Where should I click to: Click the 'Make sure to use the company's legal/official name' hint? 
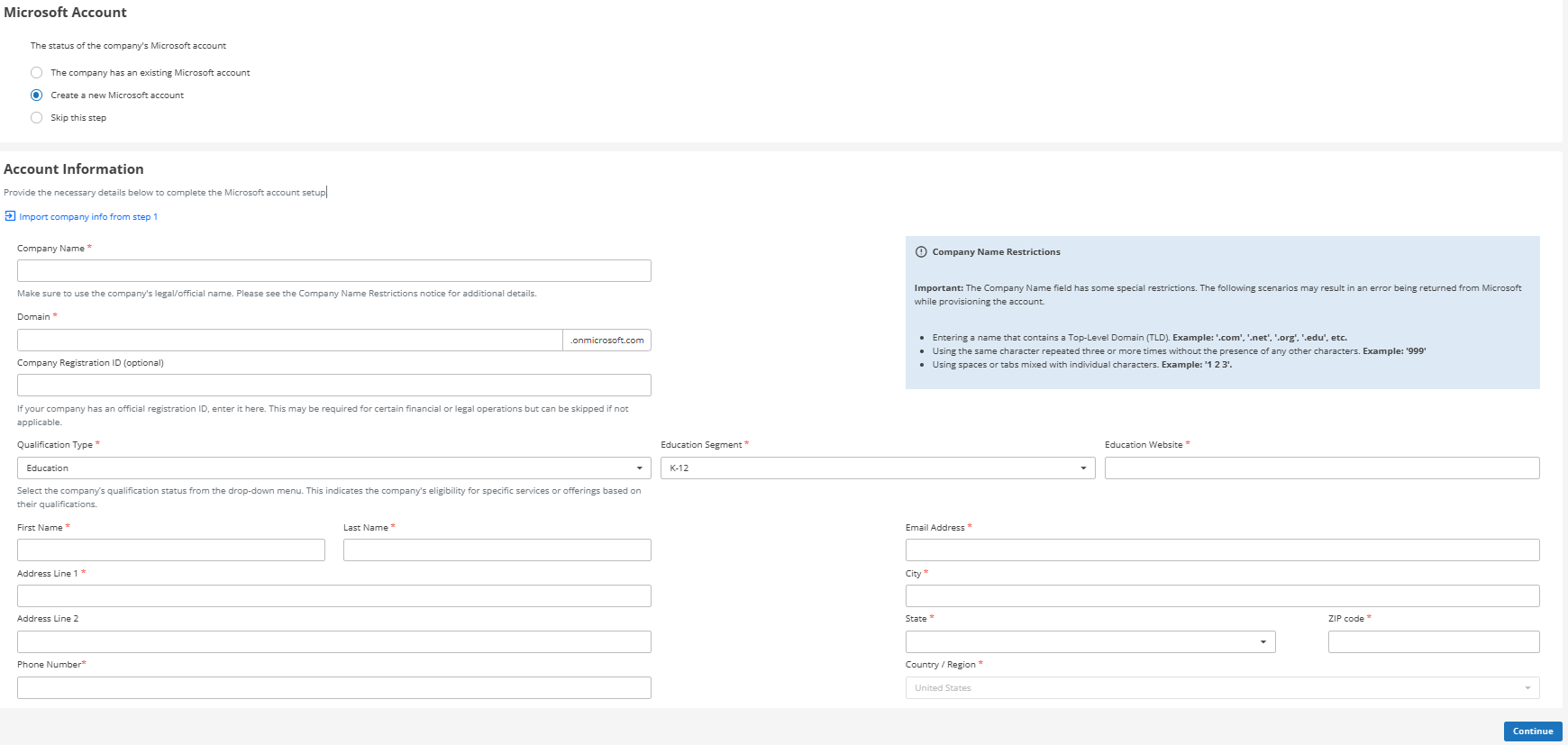pyautogui.click(x=277, y=294)
